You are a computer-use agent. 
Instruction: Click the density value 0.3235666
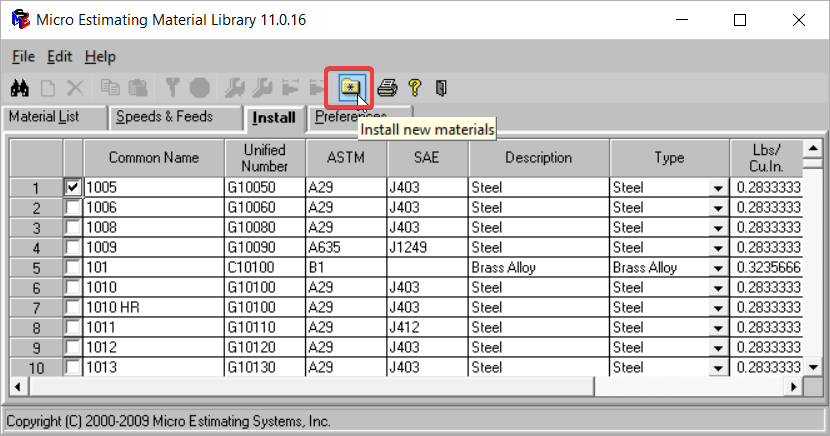click(x=766, y=267)
